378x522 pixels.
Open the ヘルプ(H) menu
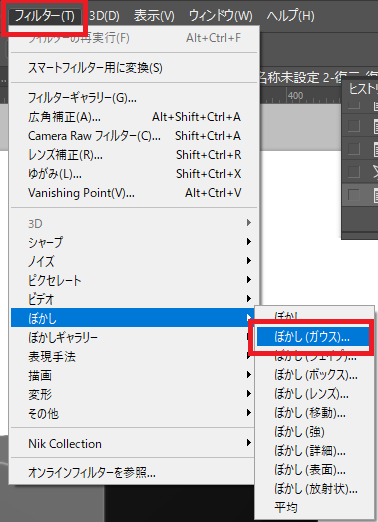point(290,16)
